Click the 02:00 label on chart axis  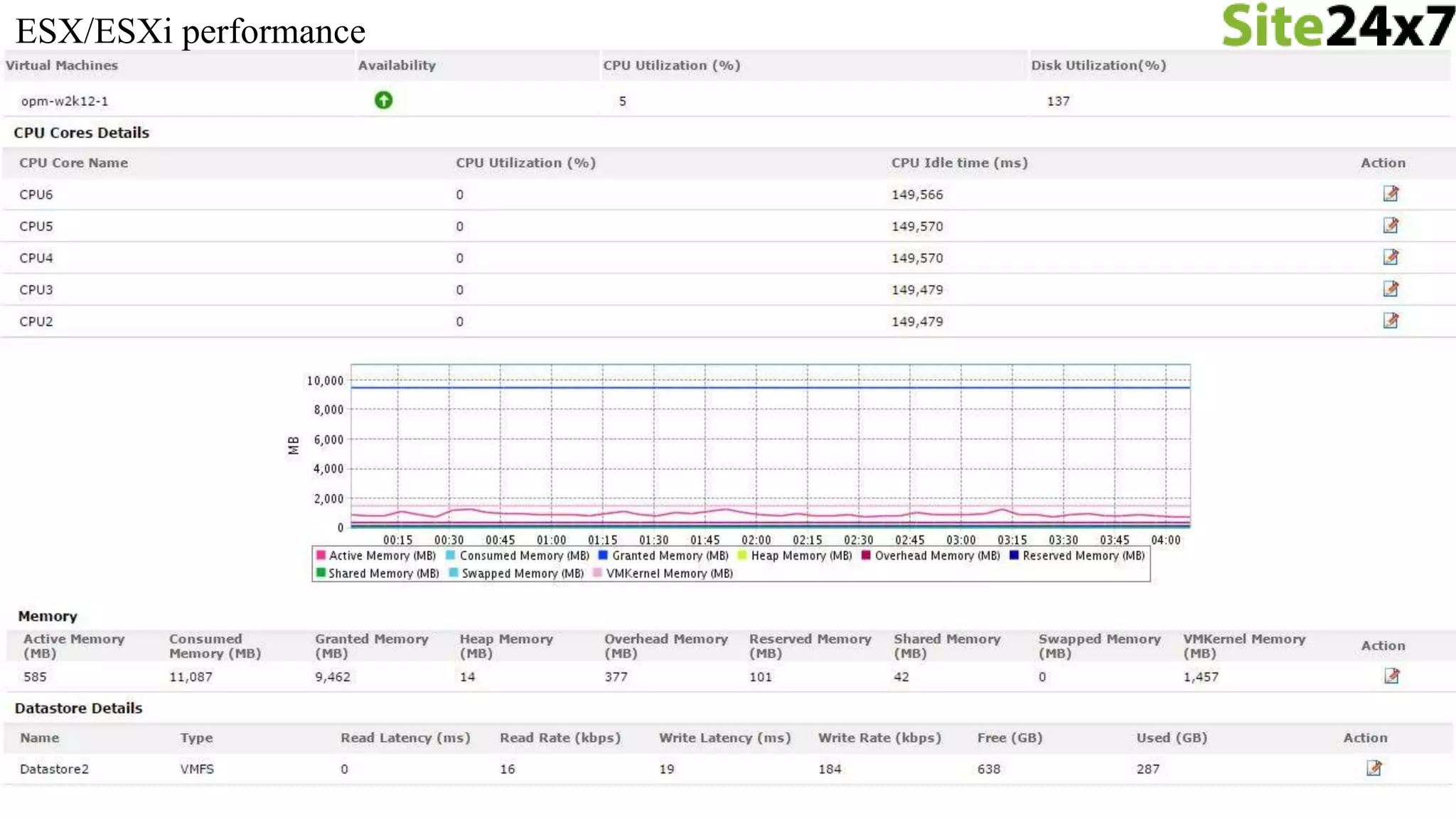(x=756, y=540)
